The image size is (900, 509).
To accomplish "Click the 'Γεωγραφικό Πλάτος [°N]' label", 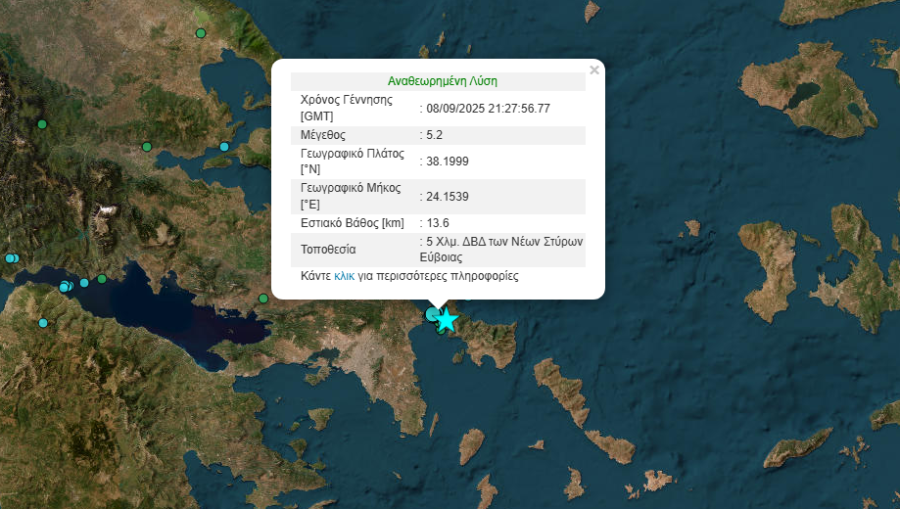I will (352, 161).
